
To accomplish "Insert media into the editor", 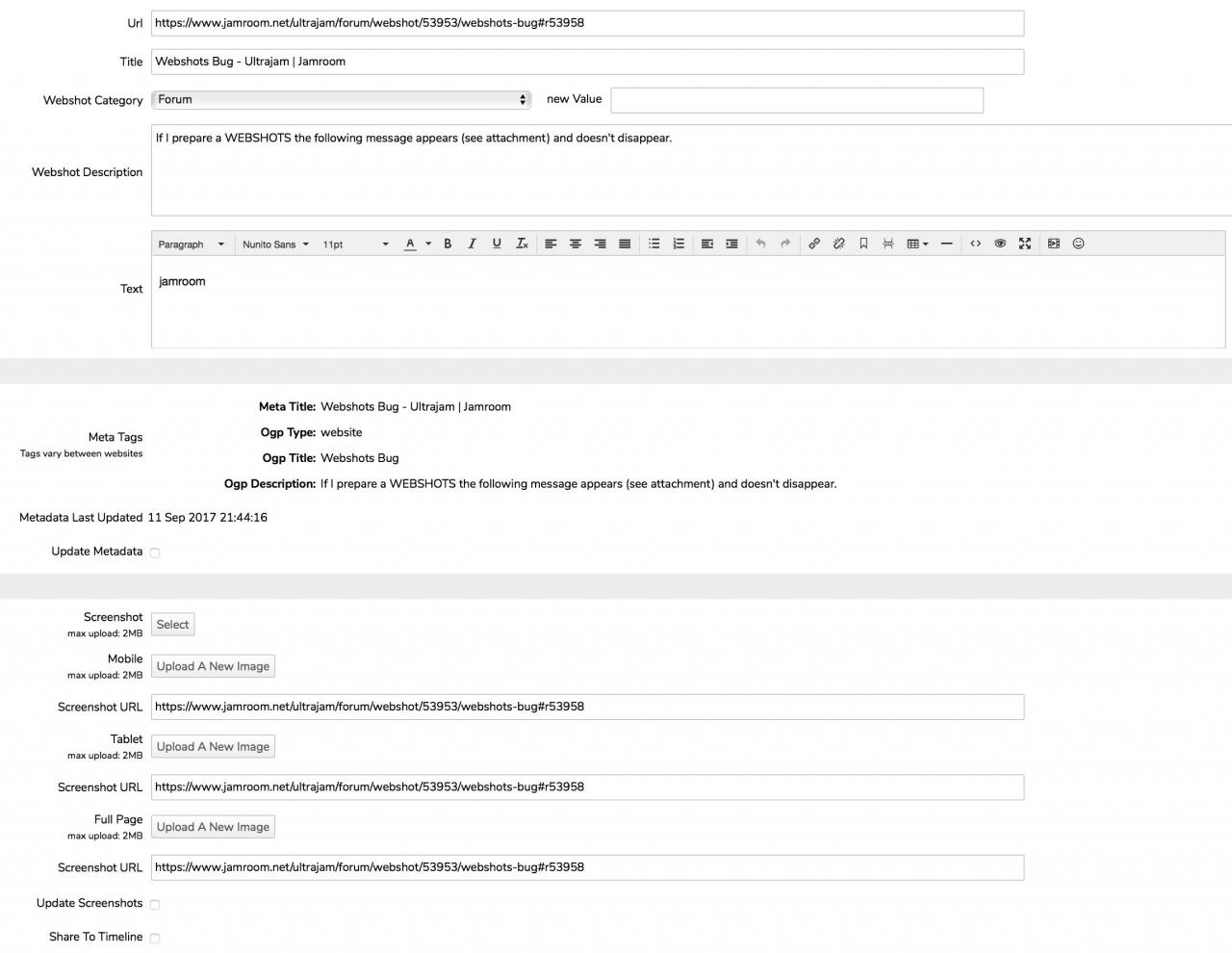I will [x=1054, y=244].
